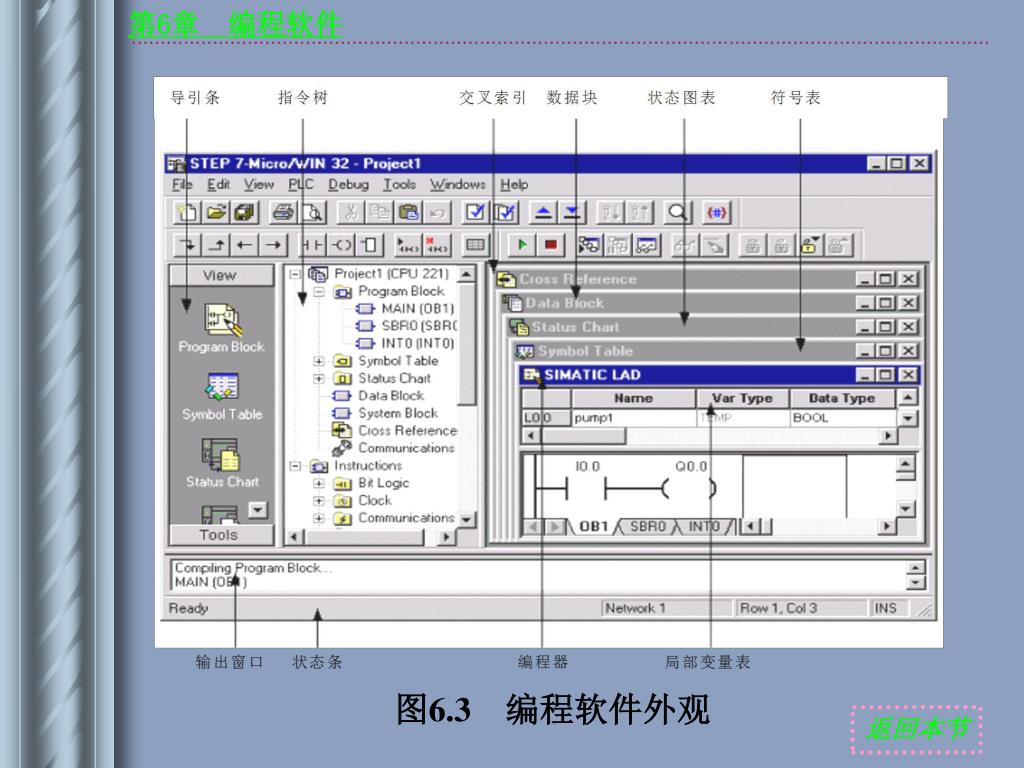Viewport: 1024px width, 768px height.
Task: Click the Upload up-arrow icon
Action: [x=543, y=212]
